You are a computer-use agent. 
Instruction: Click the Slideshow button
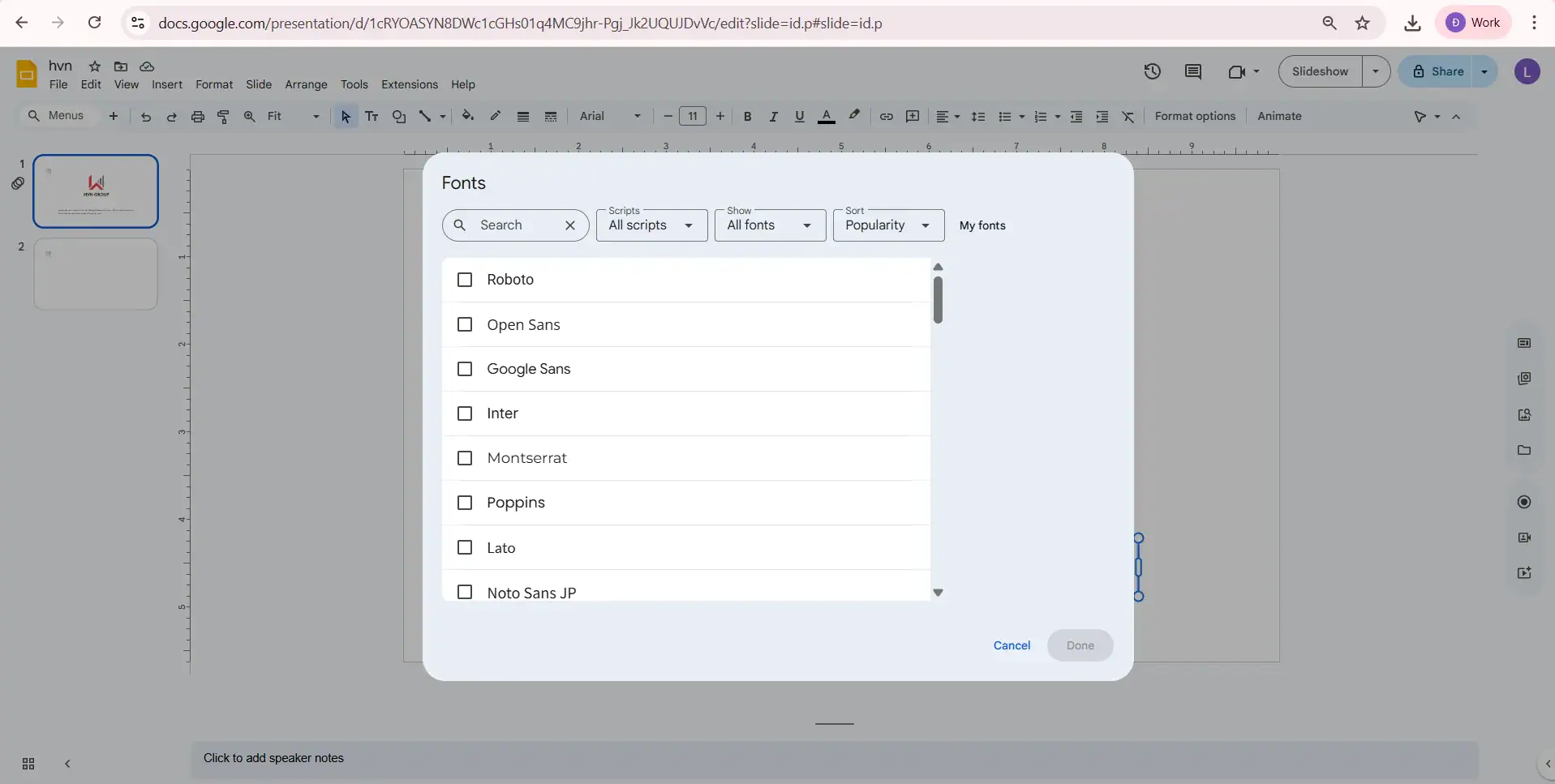pos(1321,71)
